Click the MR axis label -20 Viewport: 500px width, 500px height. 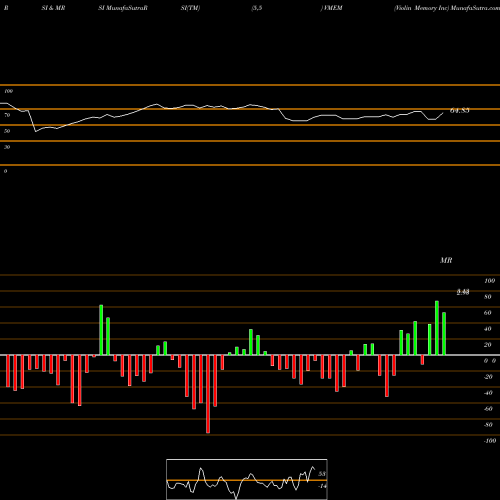tap(488, 377)
